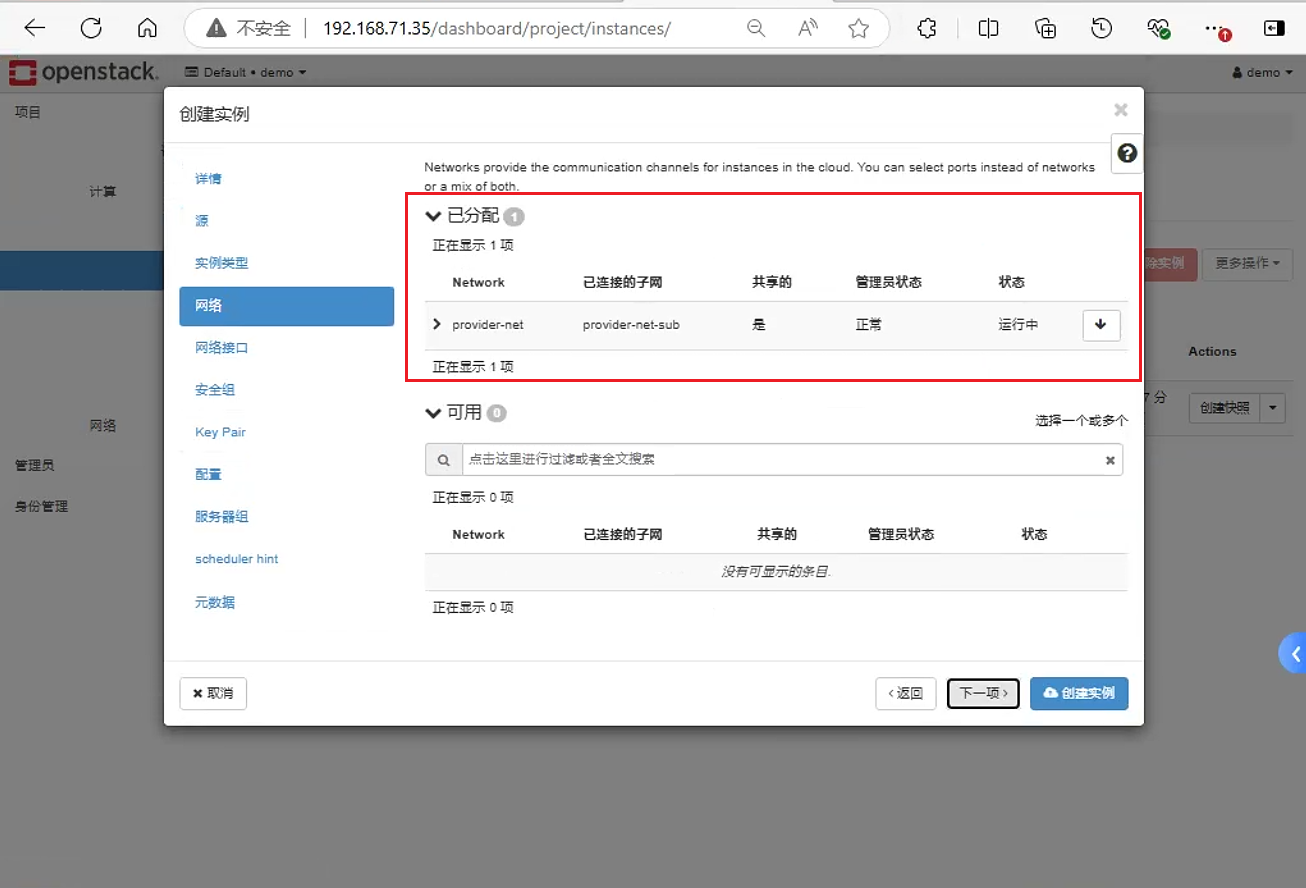Add page to favorites with star icon
1306x888 pixels.
(x=858, y=28)
